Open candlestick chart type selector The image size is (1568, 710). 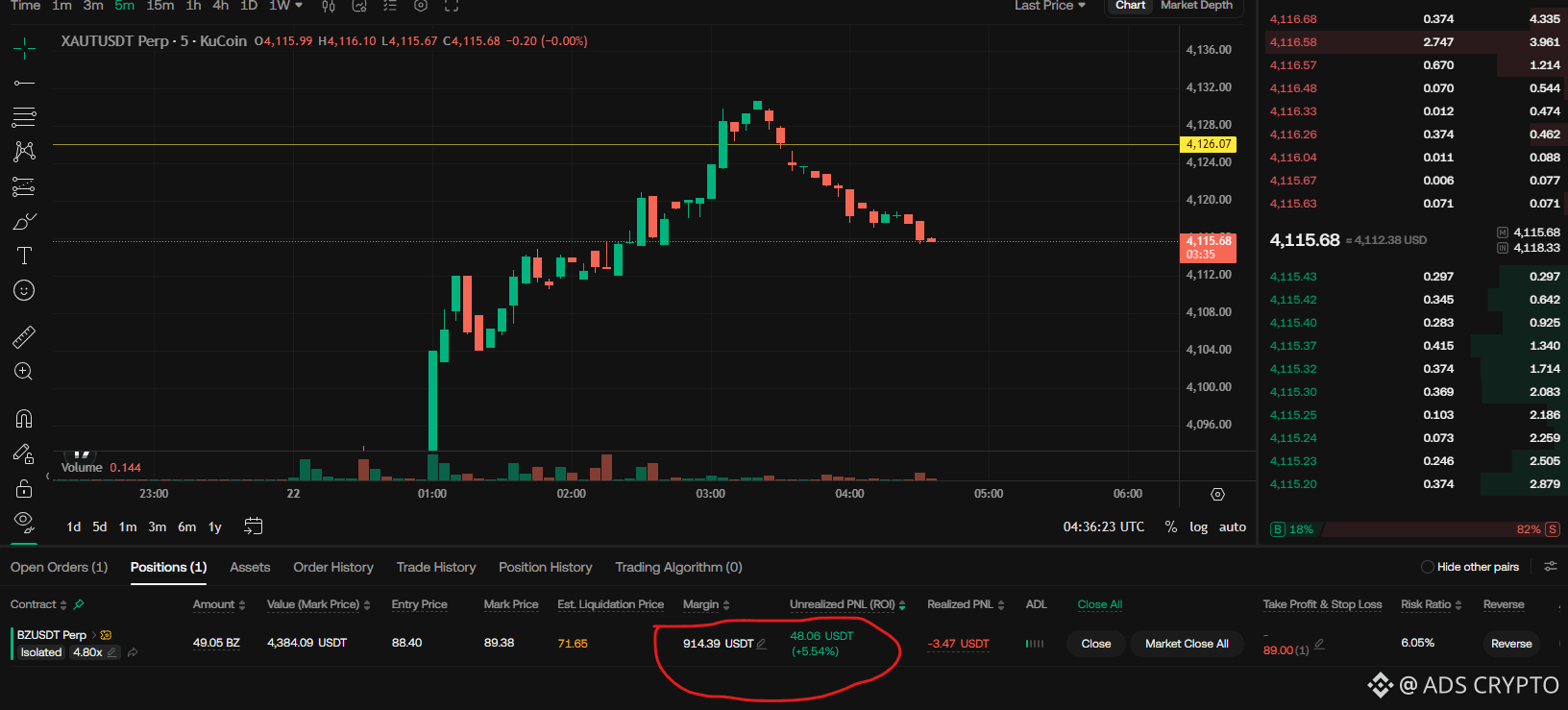[x=329, y=6]
